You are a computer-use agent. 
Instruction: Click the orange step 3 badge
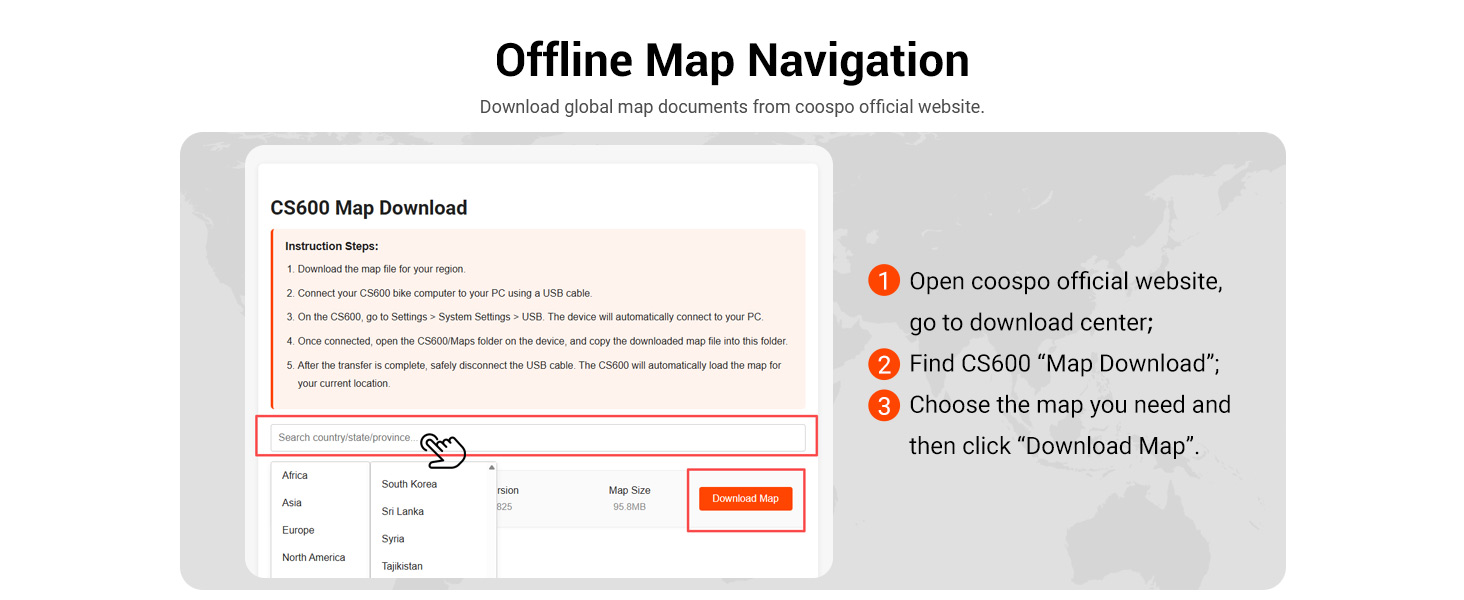coord(884,406)
